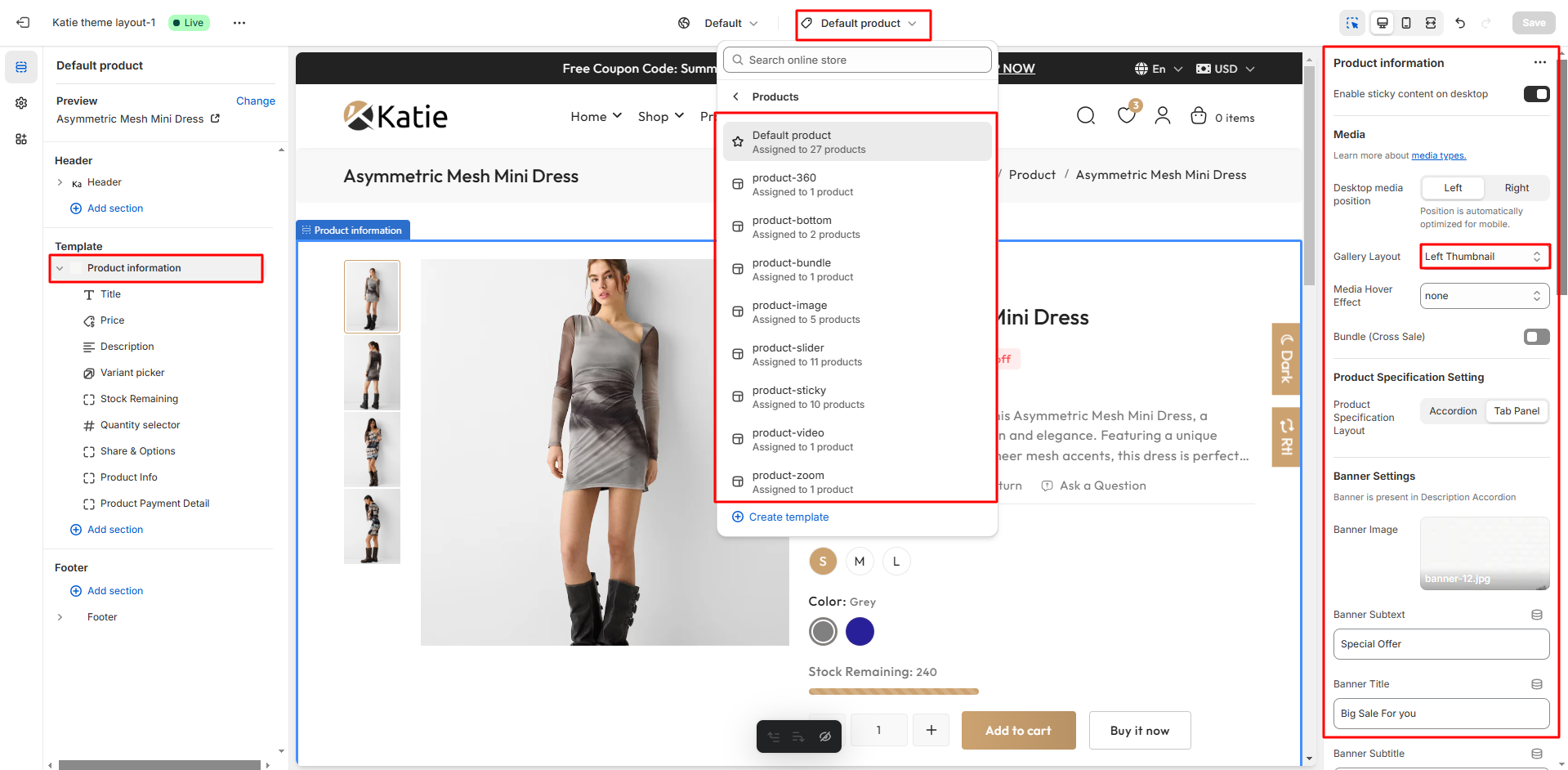Open the Default product template dropdown
1568x770 pixels.
tap(863, 23)
